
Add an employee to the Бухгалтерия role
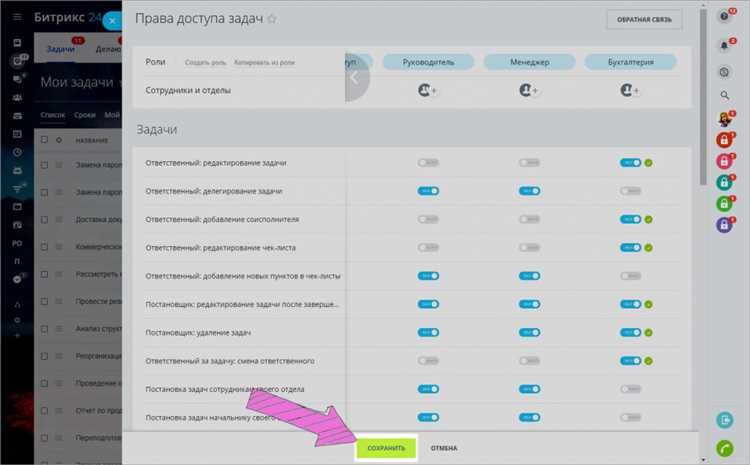tap(629, 90)
